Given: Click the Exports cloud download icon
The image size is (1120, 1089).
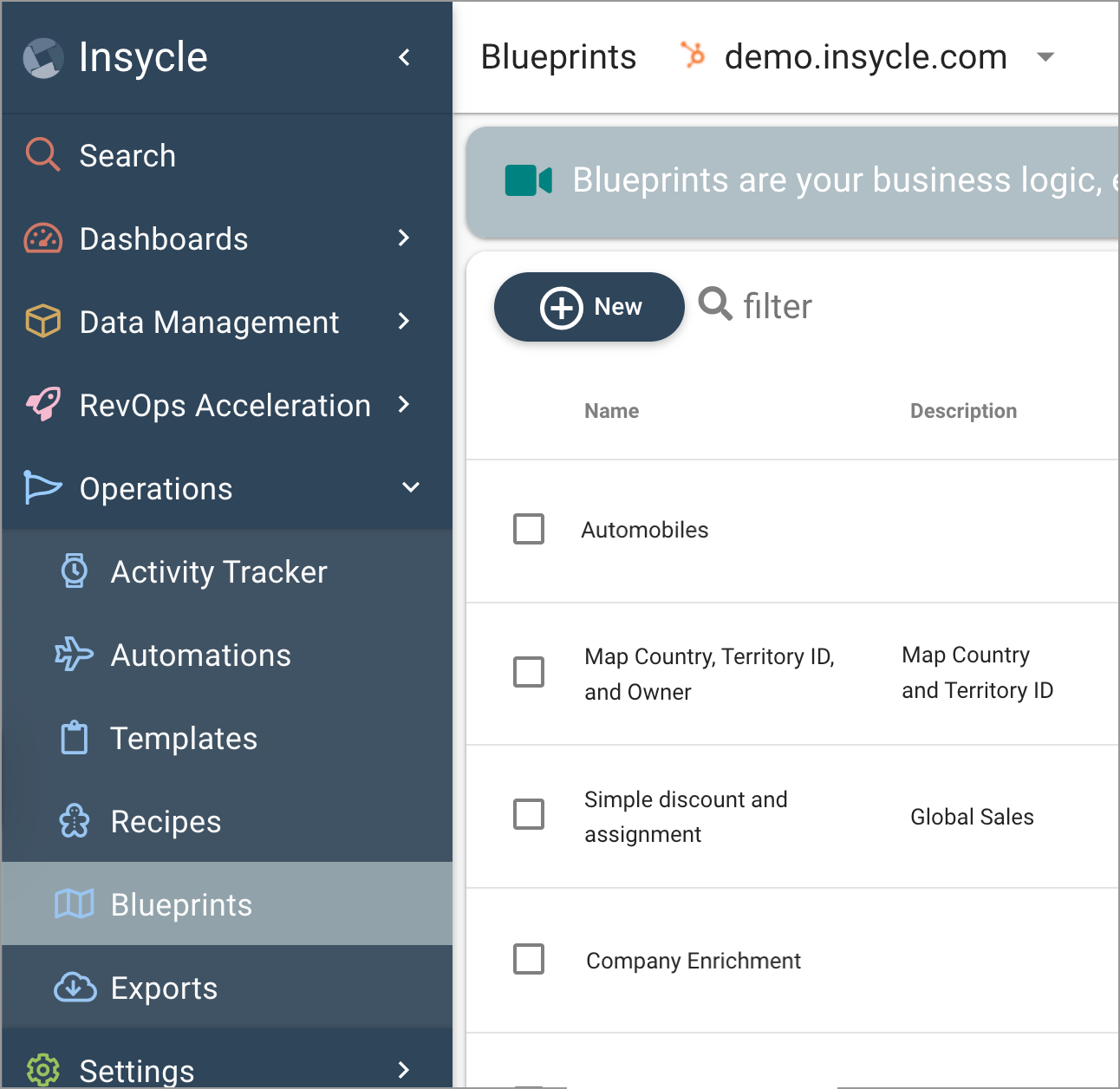Looking at the screenshot, I should coord(75,988).
